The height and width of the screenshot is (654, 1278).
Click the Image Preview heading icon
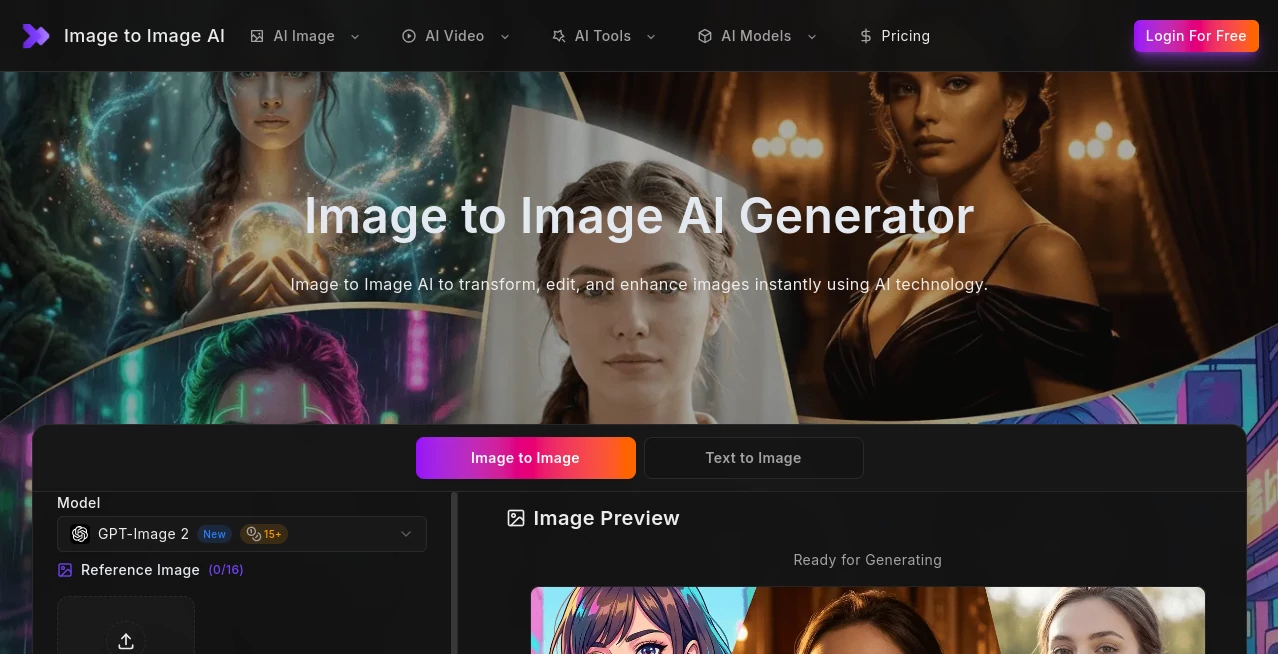point(516,518)
